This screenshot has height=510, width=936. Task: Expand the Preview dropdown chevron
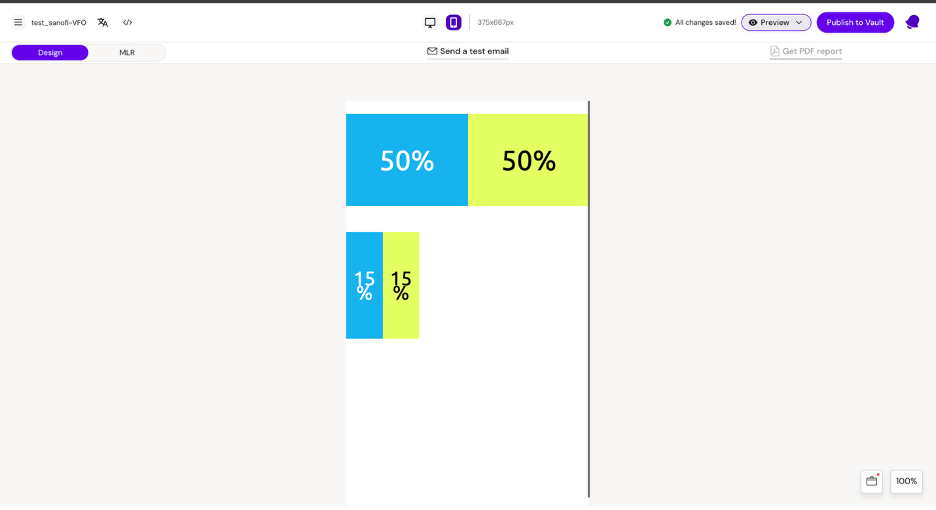799,22
